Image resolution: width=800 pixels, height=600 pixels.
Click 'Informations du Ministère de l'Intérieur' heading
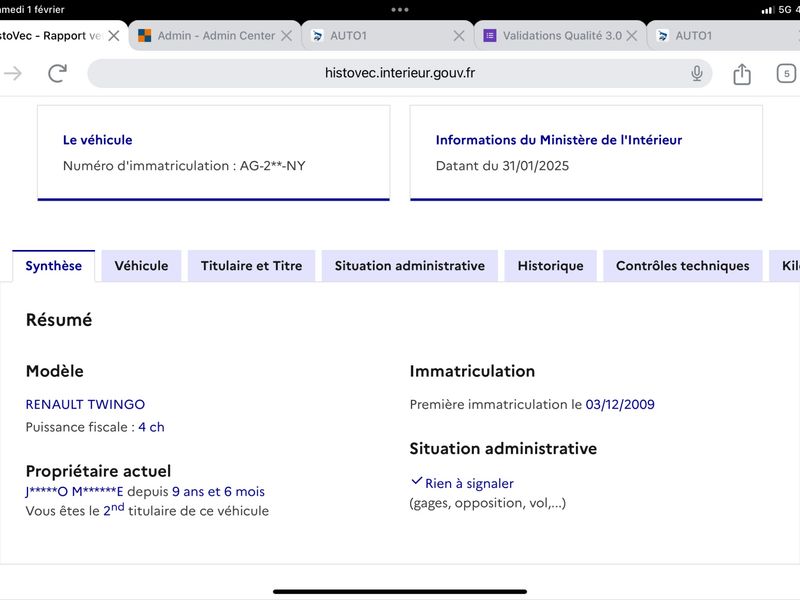point(559,140)
